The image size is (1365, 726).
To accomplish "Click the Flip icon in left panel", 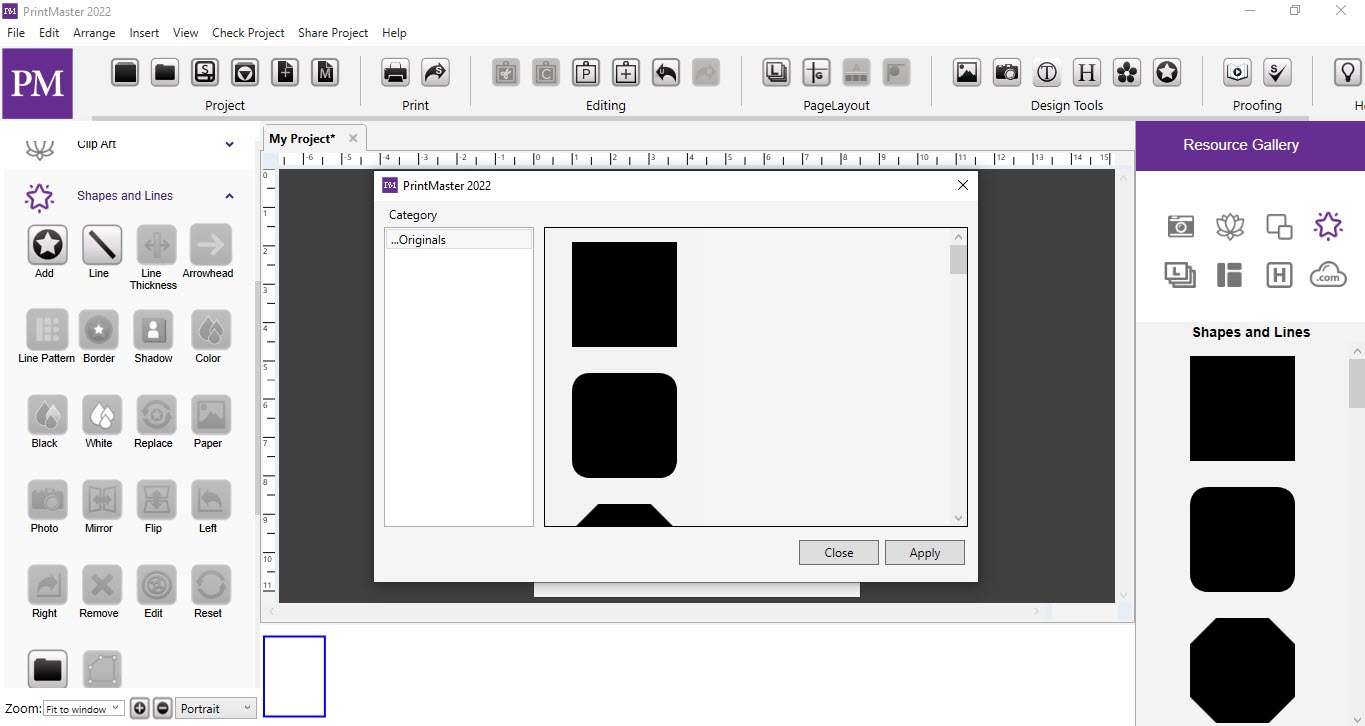I will [x=154, y=499].
